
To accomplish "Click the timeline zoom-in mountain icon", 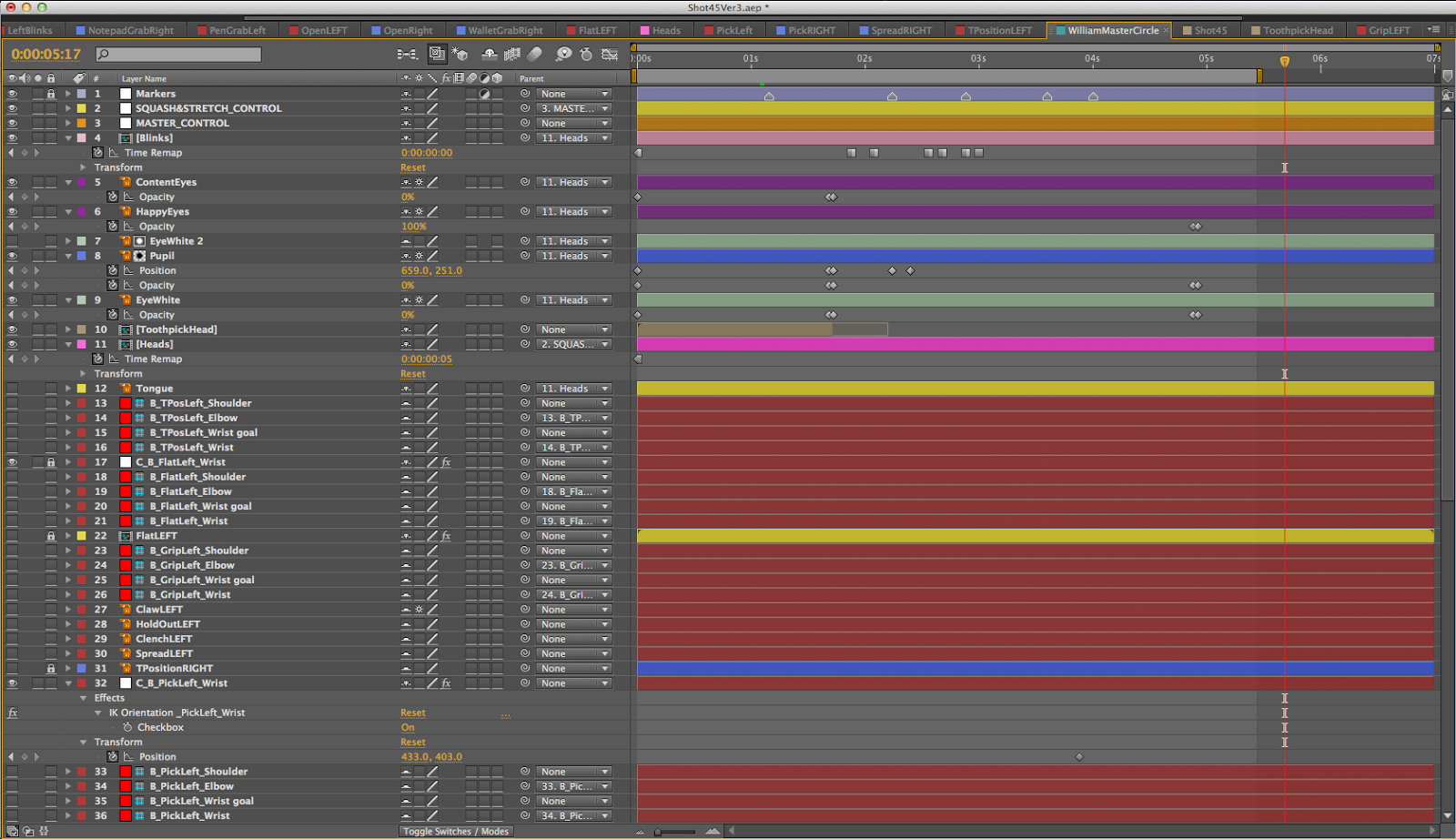I will 713,831.
